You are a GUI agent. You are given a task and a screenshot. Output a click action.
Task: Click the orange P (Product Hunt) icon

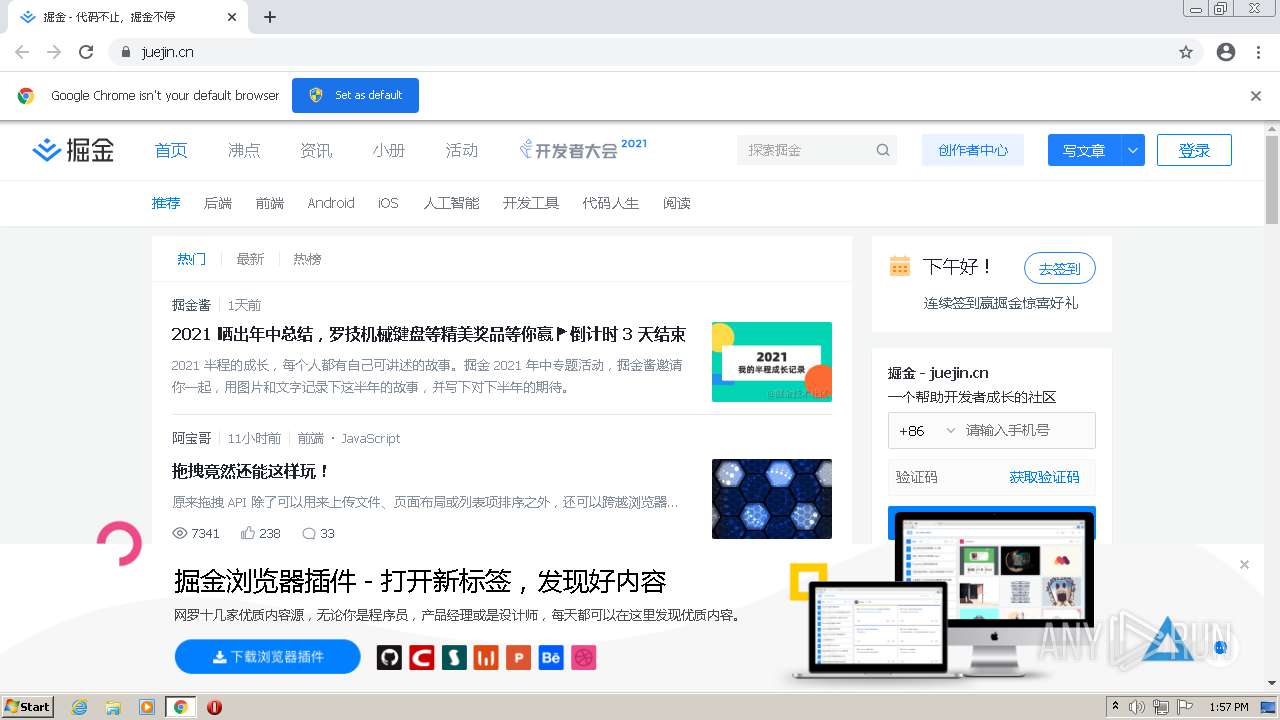(x=518, y=657)
